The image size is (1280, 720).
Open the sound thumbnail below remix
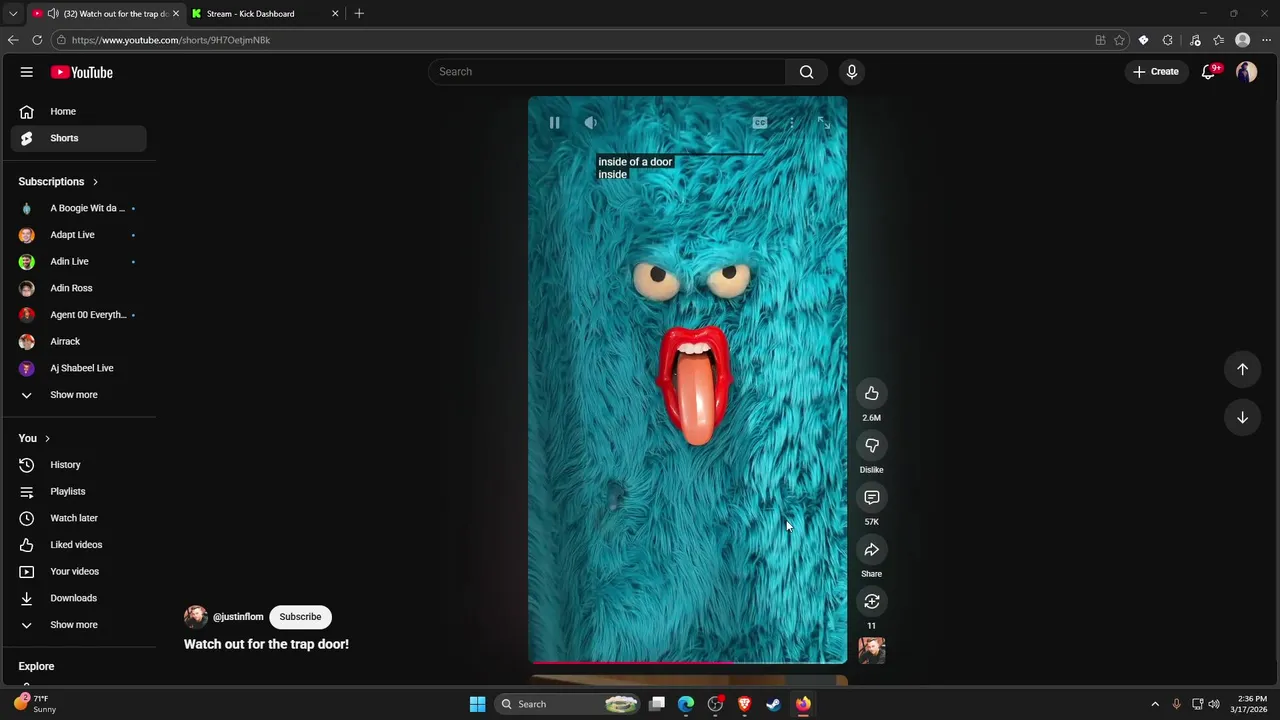(872, 650)
